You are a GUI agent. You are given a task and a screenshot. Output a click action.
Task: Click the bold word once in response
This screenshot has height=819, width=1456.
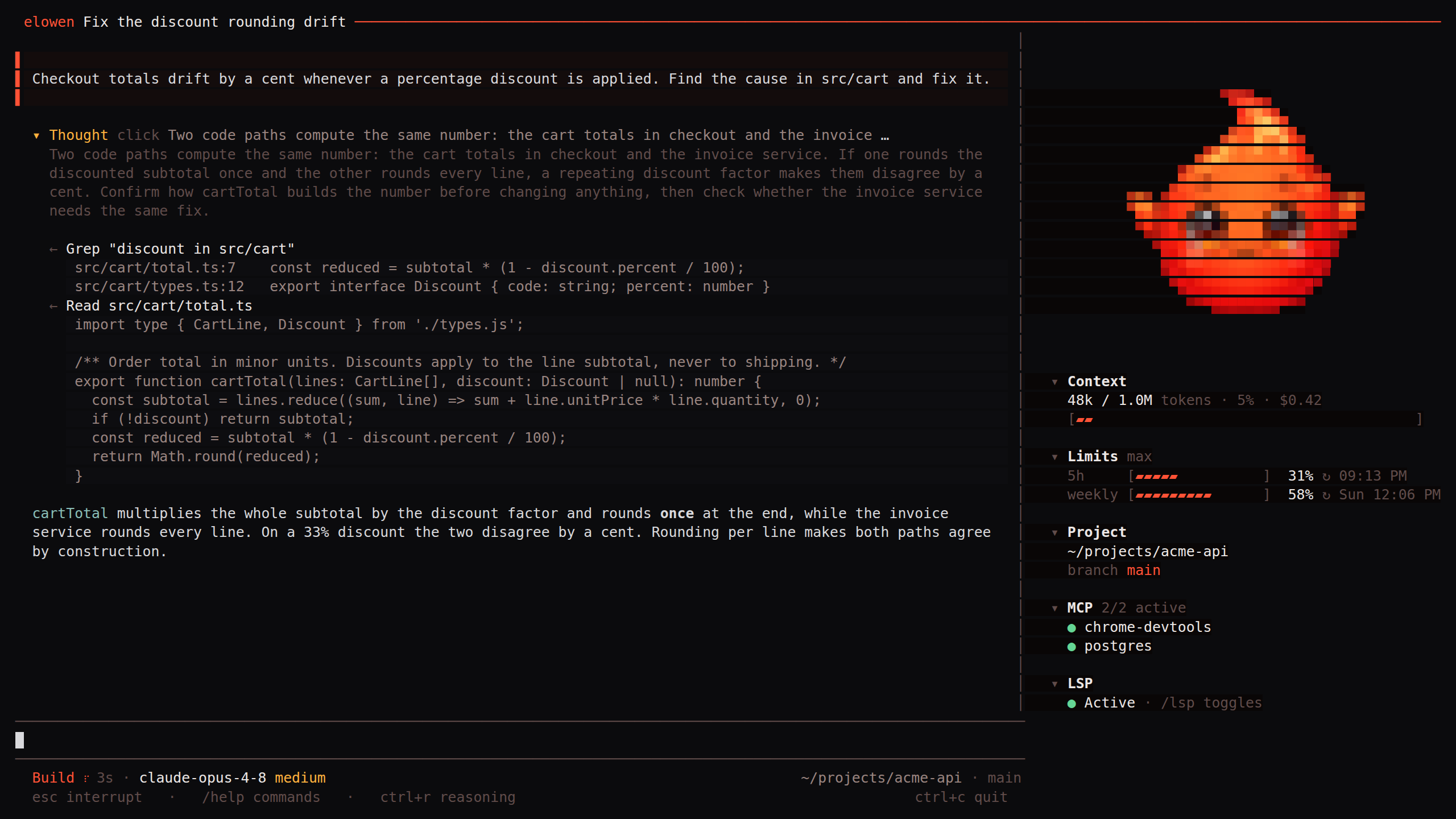677,514
